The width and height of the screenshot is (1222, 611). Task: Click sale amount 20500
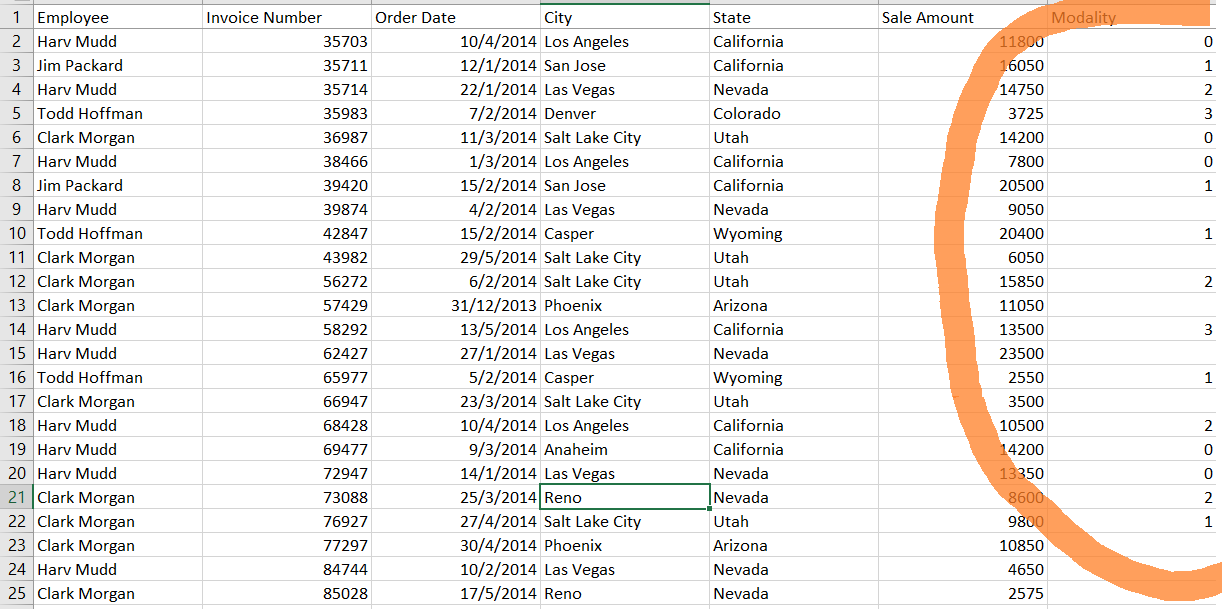coord(963,185)
